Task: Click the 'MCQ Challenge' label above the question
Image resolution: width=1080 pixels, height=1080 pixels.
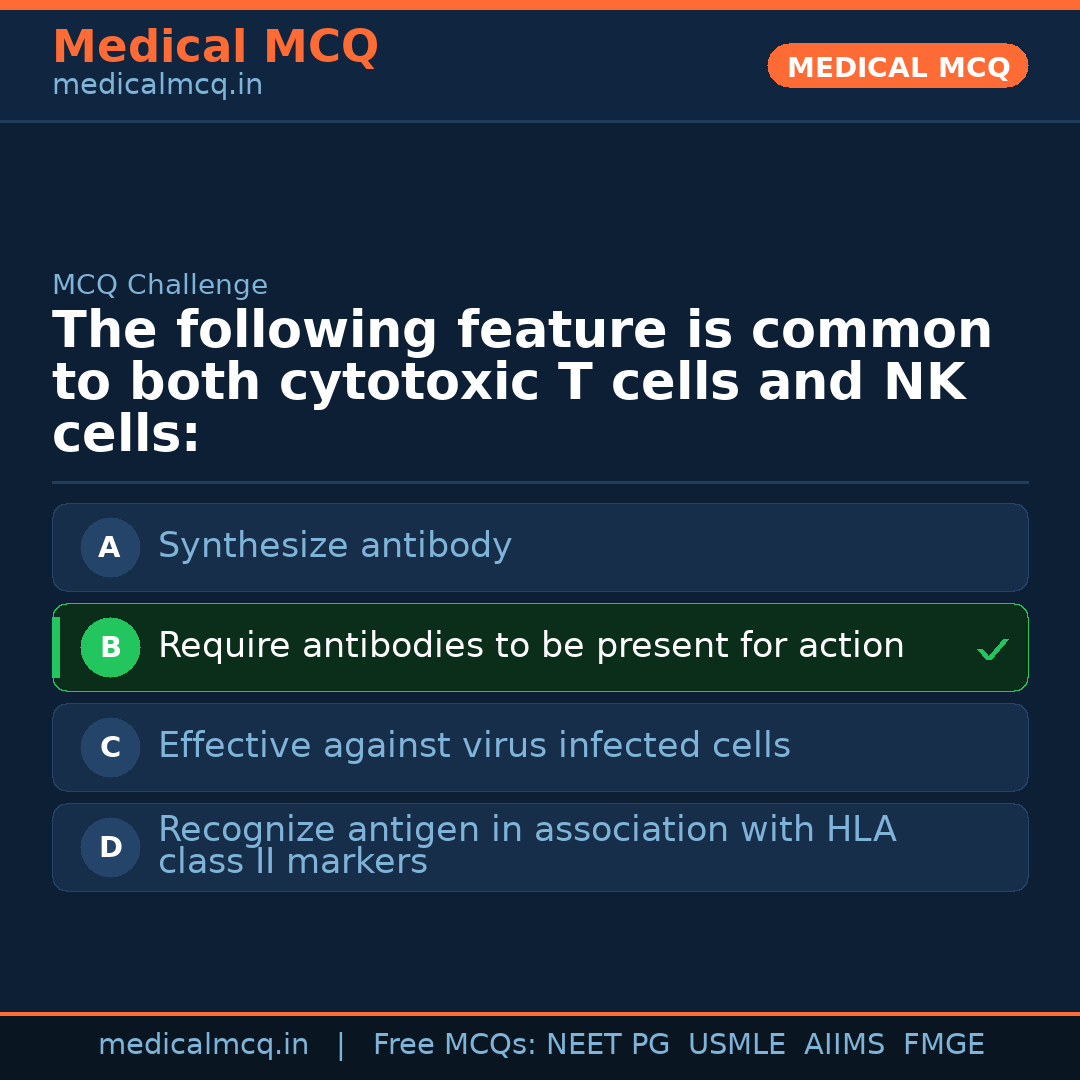Action: (160, 285)
